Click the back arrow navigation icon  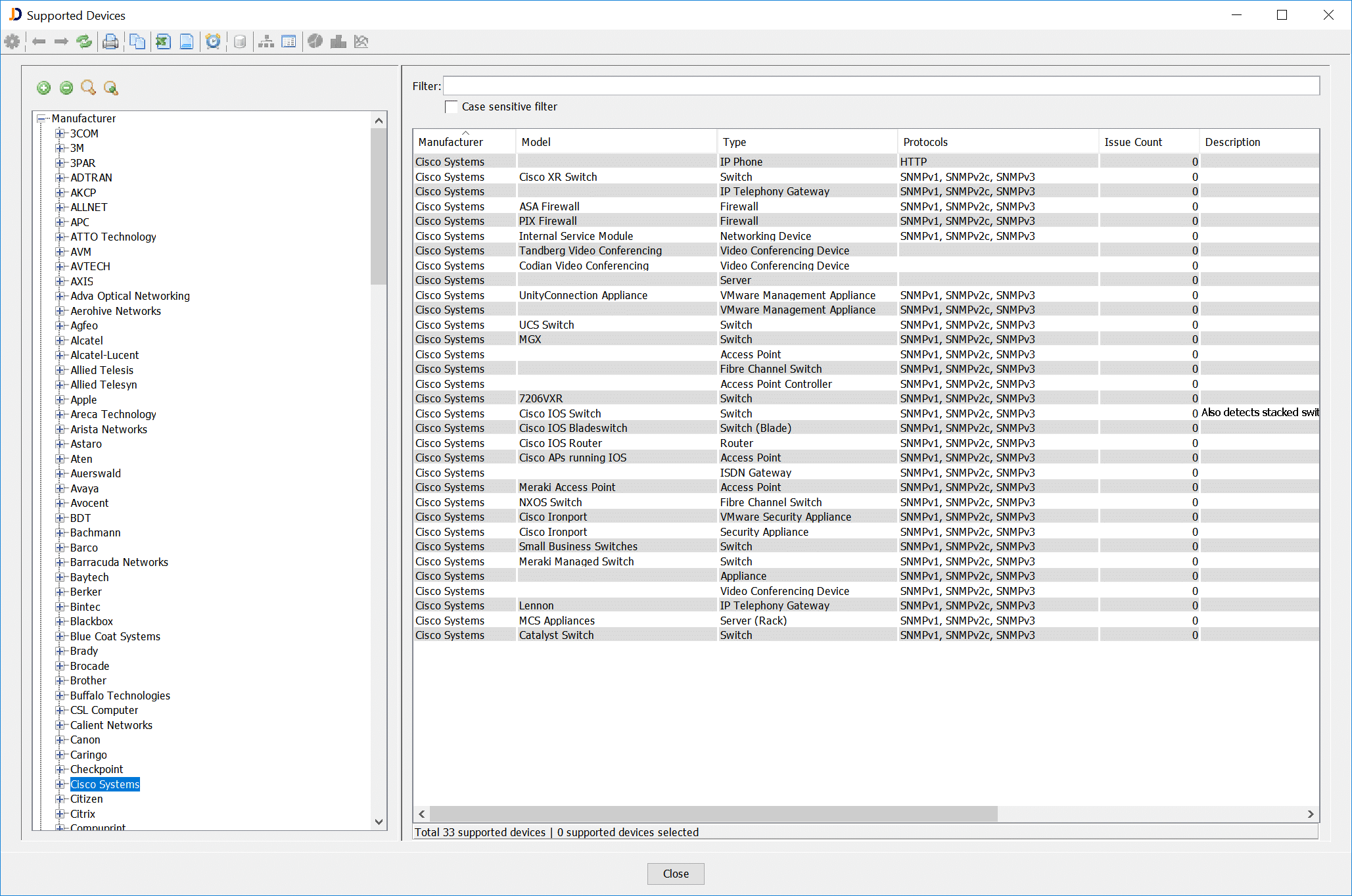tap(39, 41)
